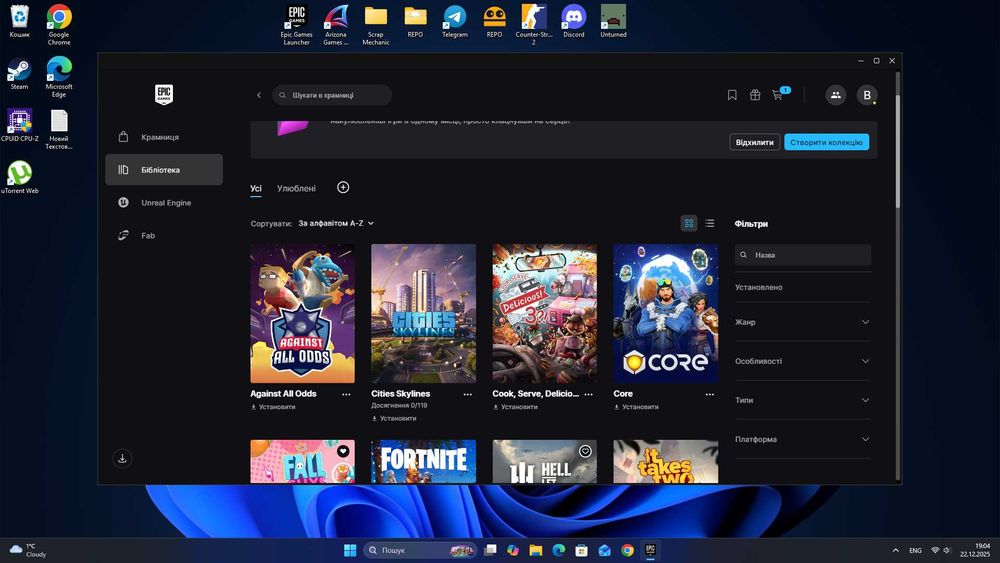Click the Epic Games logo in sidebar

click(x=164, y=94)
